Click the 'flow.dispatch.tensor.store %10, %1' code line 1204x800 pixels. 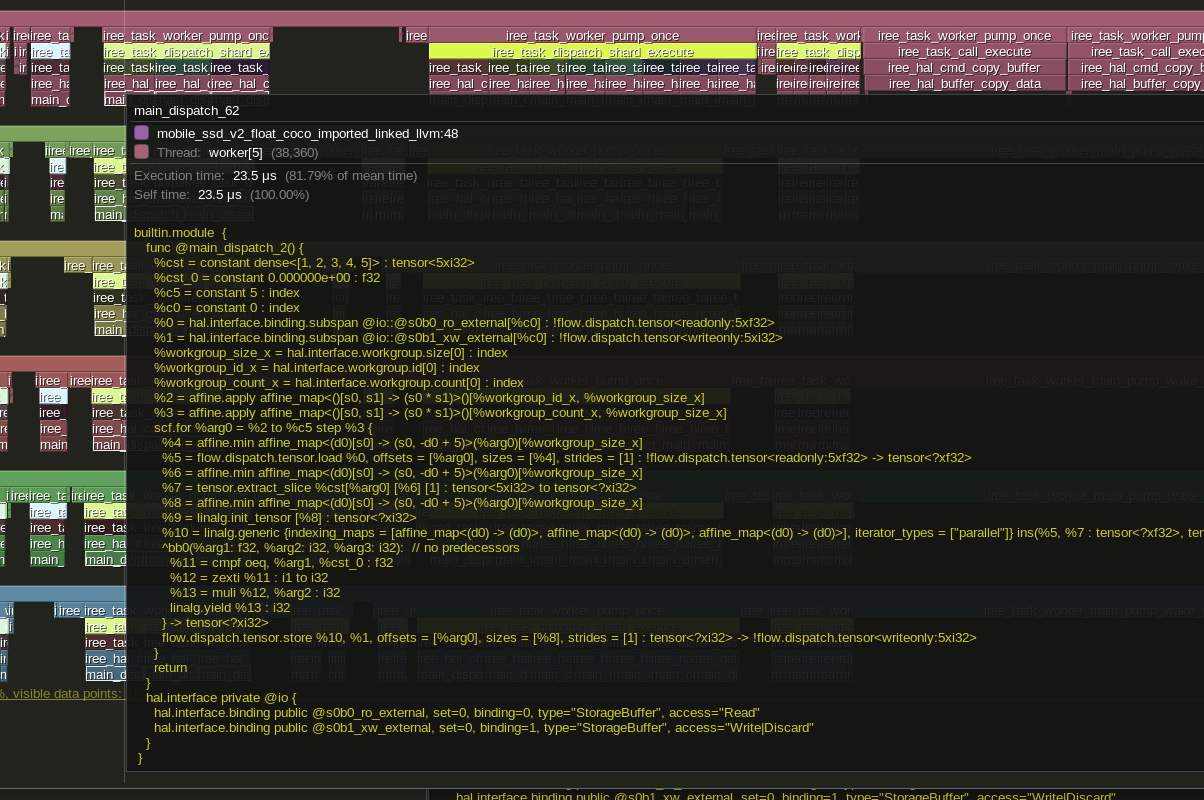point(569,637)
